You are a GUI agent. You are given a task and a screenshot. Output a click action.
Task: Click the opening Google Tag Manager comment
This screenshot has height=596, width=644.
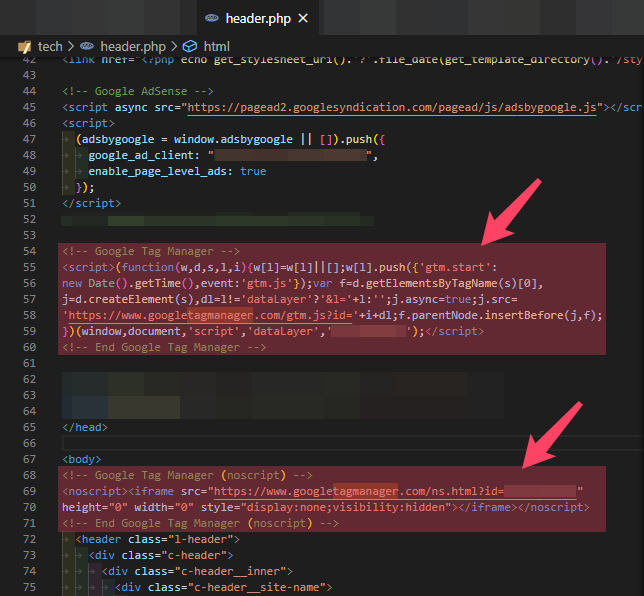pos(151,251)
